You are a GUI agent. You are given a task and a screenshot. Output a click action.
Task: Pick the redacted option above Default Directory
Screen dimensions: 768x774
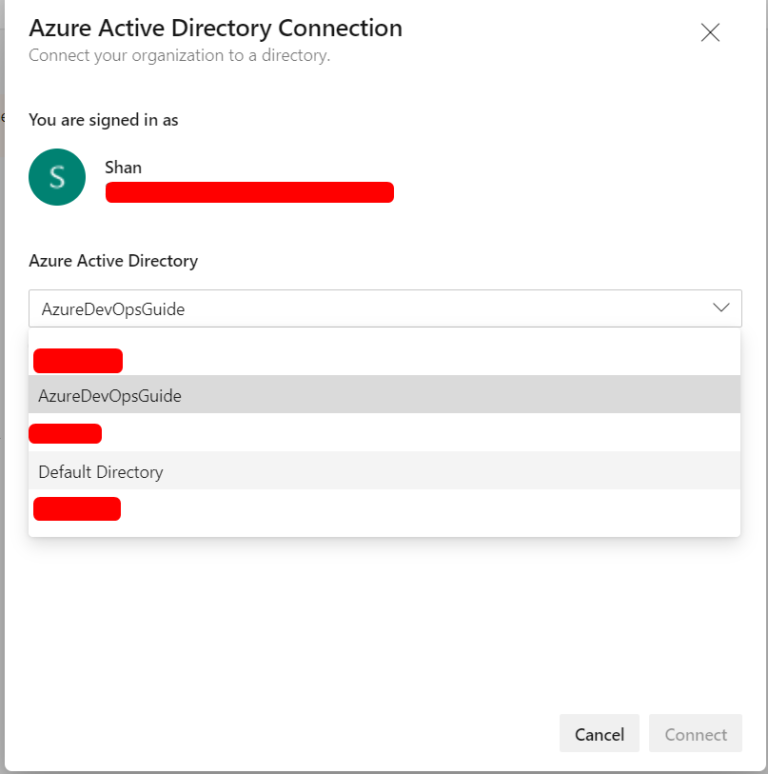66,433
